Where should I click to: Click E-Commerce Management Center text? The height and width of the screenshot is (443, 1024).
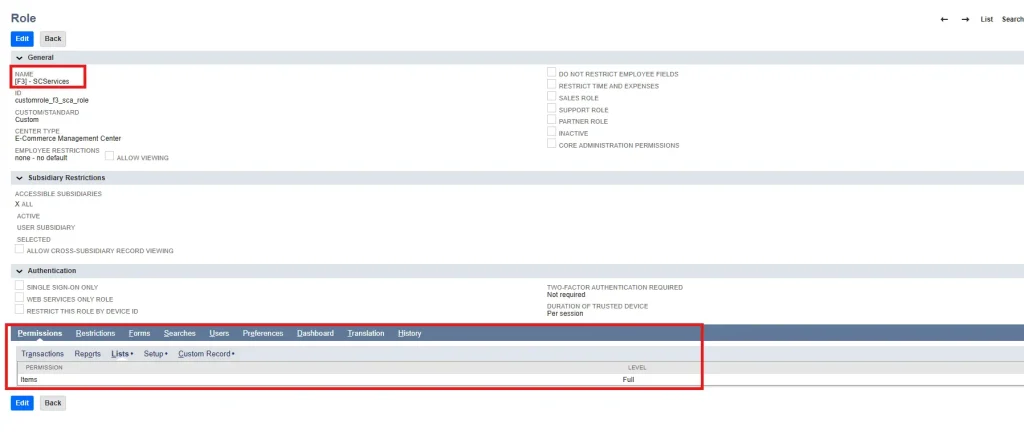click(x=68, y=139)
